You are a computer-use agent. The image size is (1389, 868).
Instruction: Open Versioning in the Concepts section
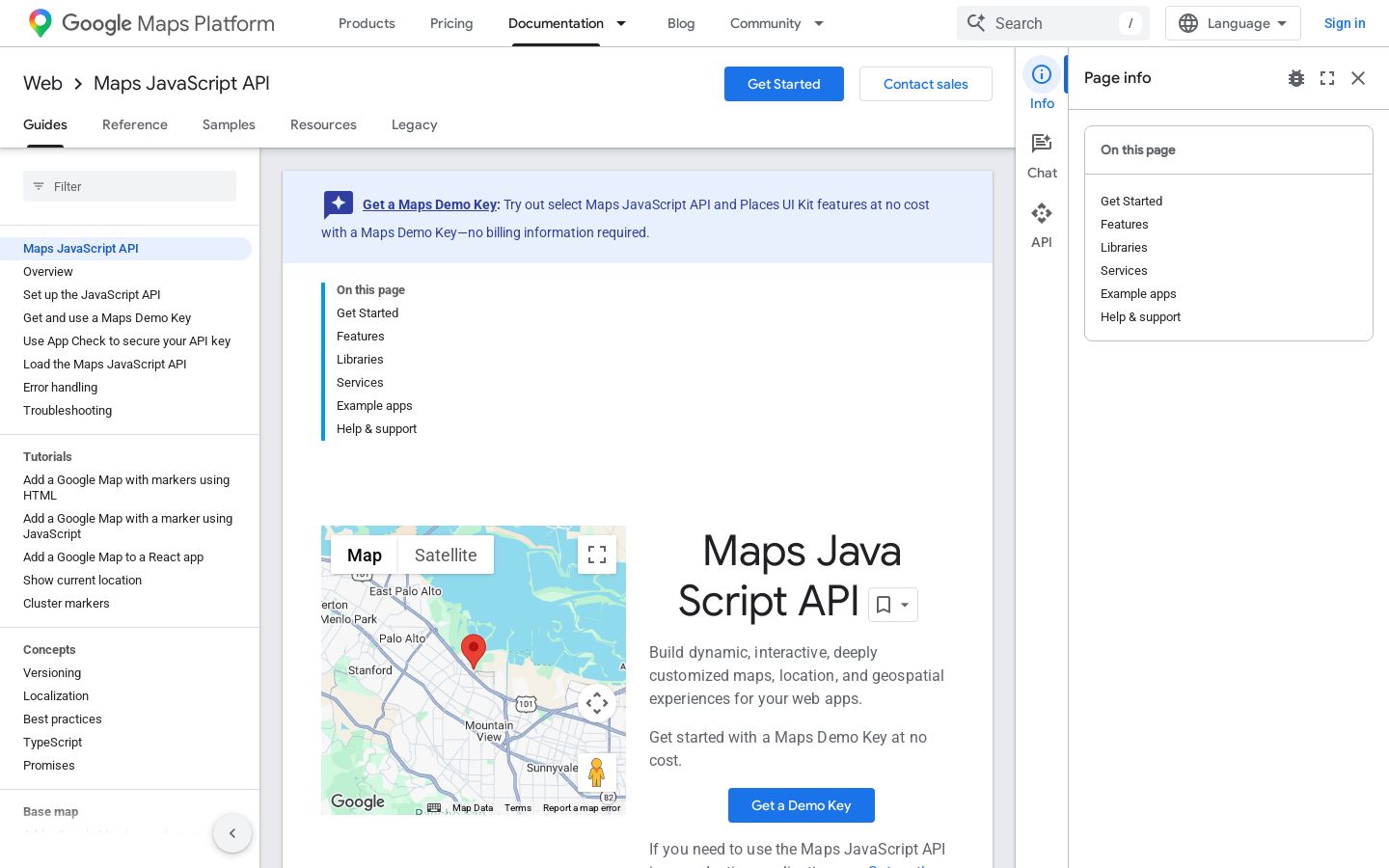[x=52, y=673]
